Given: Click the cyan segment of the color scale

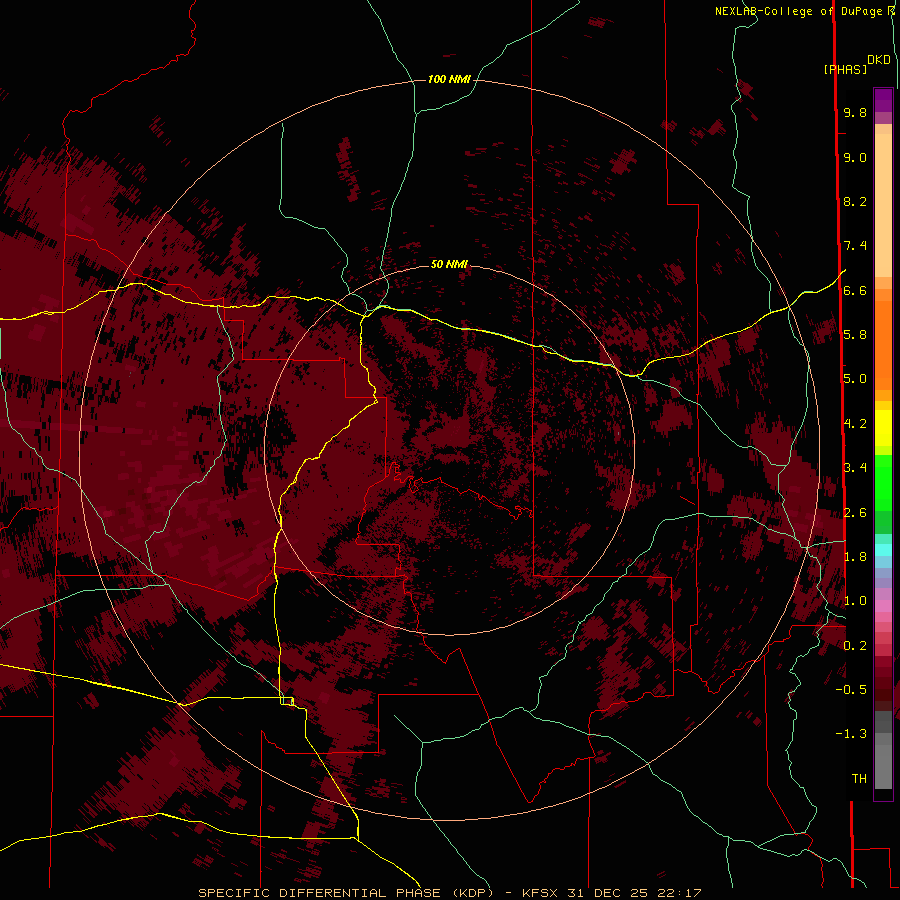Looking at the screenshot, I should coord(883,550).
